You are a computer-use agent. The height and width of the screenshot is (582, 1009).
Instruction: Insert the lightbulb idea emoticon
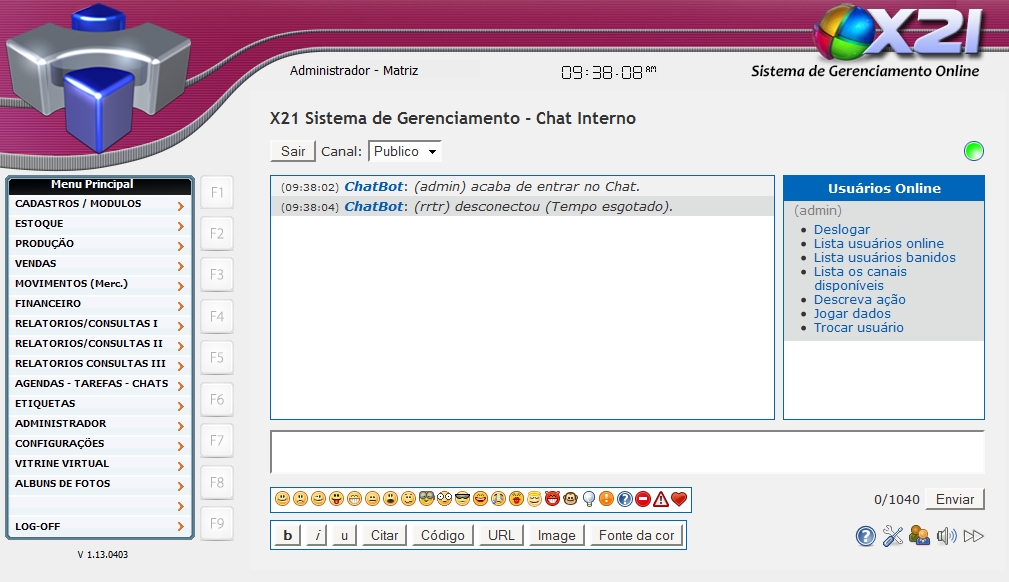click(589, 499)
